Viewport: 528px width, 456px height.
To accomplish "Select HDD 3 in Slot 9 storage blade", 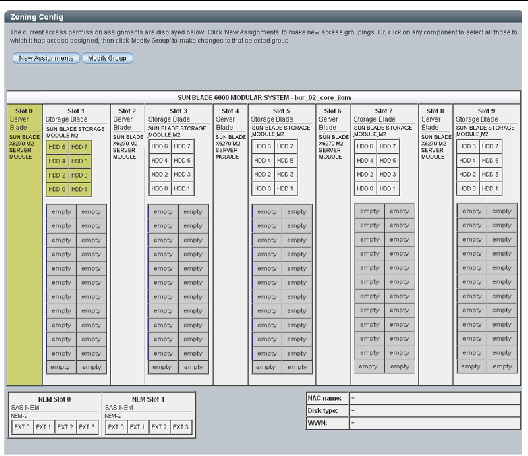I will (x=490, y=174).
